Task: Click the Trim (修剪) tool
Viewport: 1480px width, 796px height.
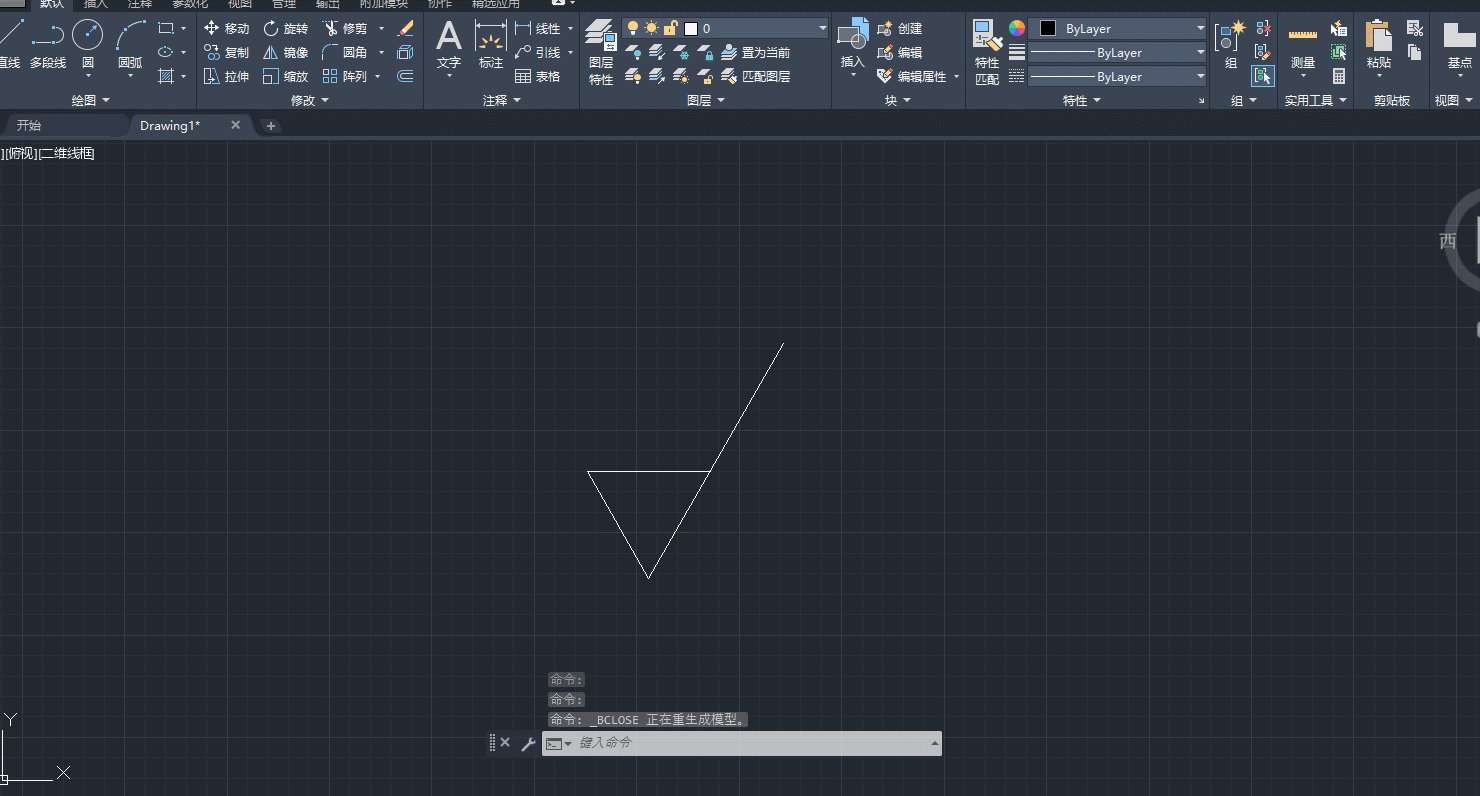Action: pyautogui.click(x=345, y=28)
